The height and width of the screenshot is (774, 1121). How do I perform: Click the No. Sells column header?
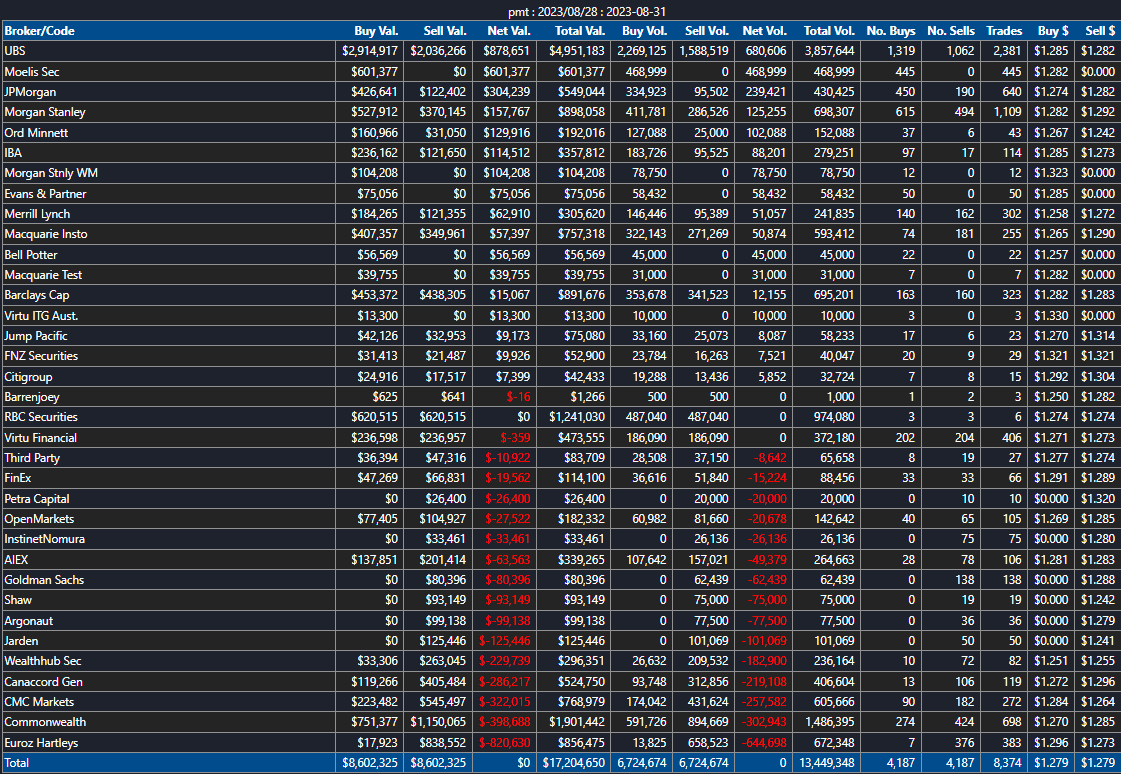click(x=951, y=31)
